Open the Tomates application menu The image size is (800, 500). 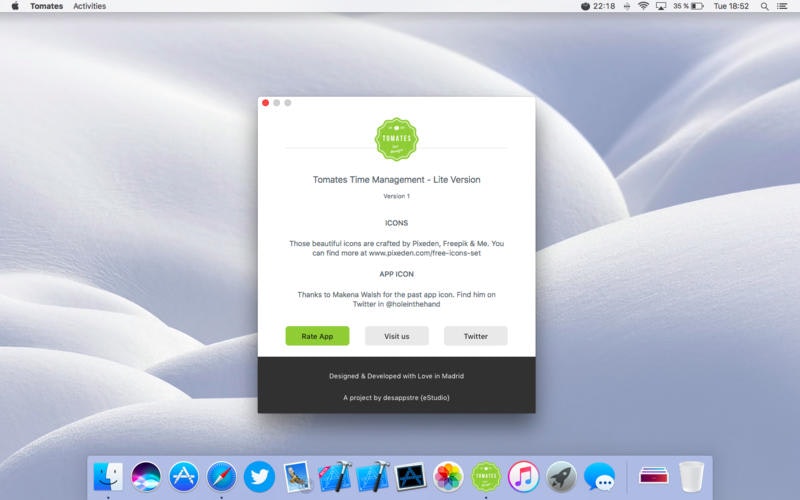point(46,6)
